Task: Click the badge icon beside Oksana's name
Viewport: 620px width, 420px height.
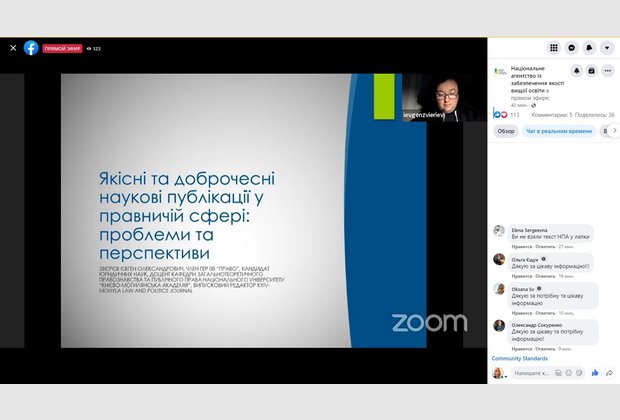Action: click(x=539, y=289)
